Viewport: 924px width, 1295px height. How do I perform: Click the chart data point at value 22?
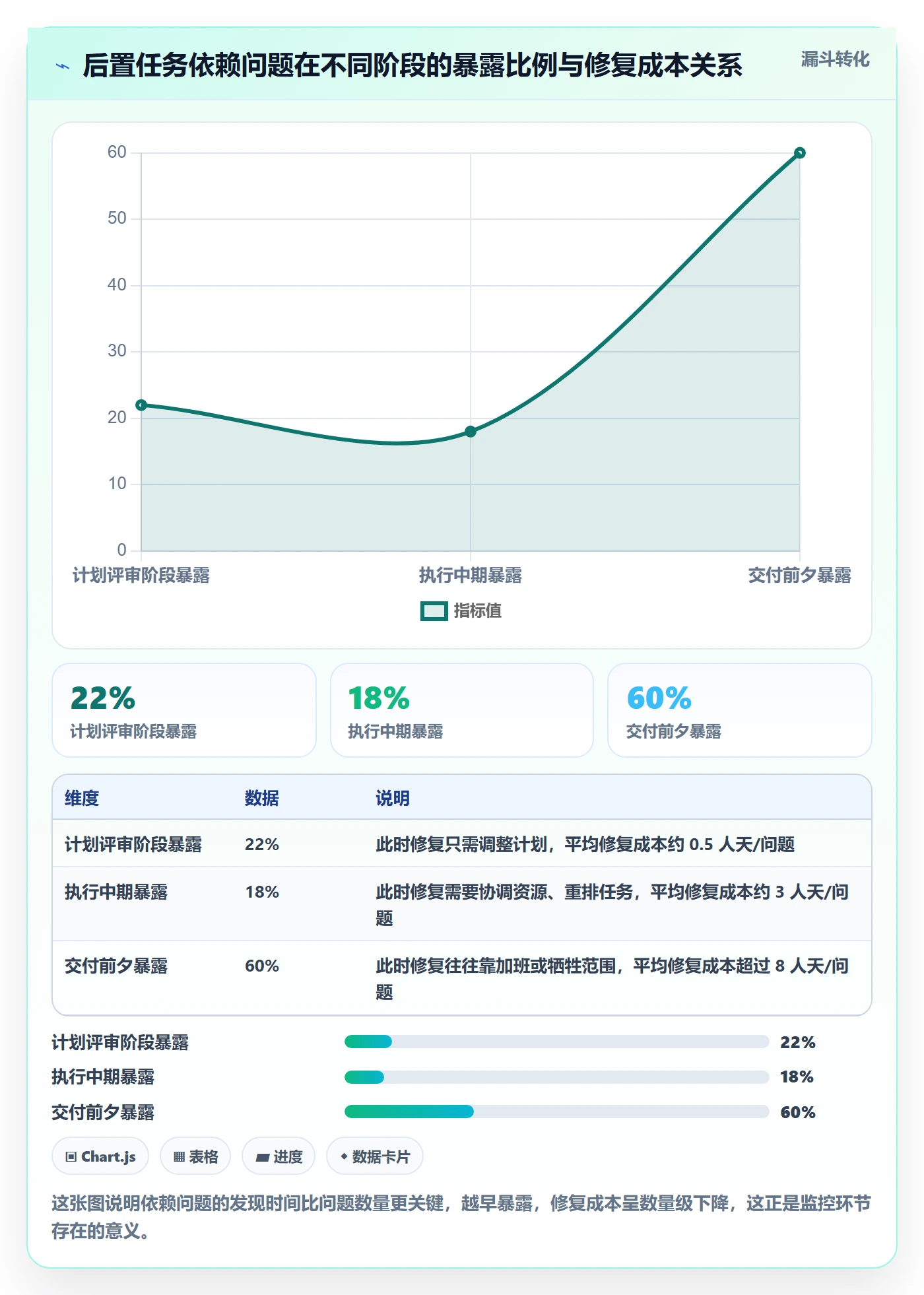[141, 405]
